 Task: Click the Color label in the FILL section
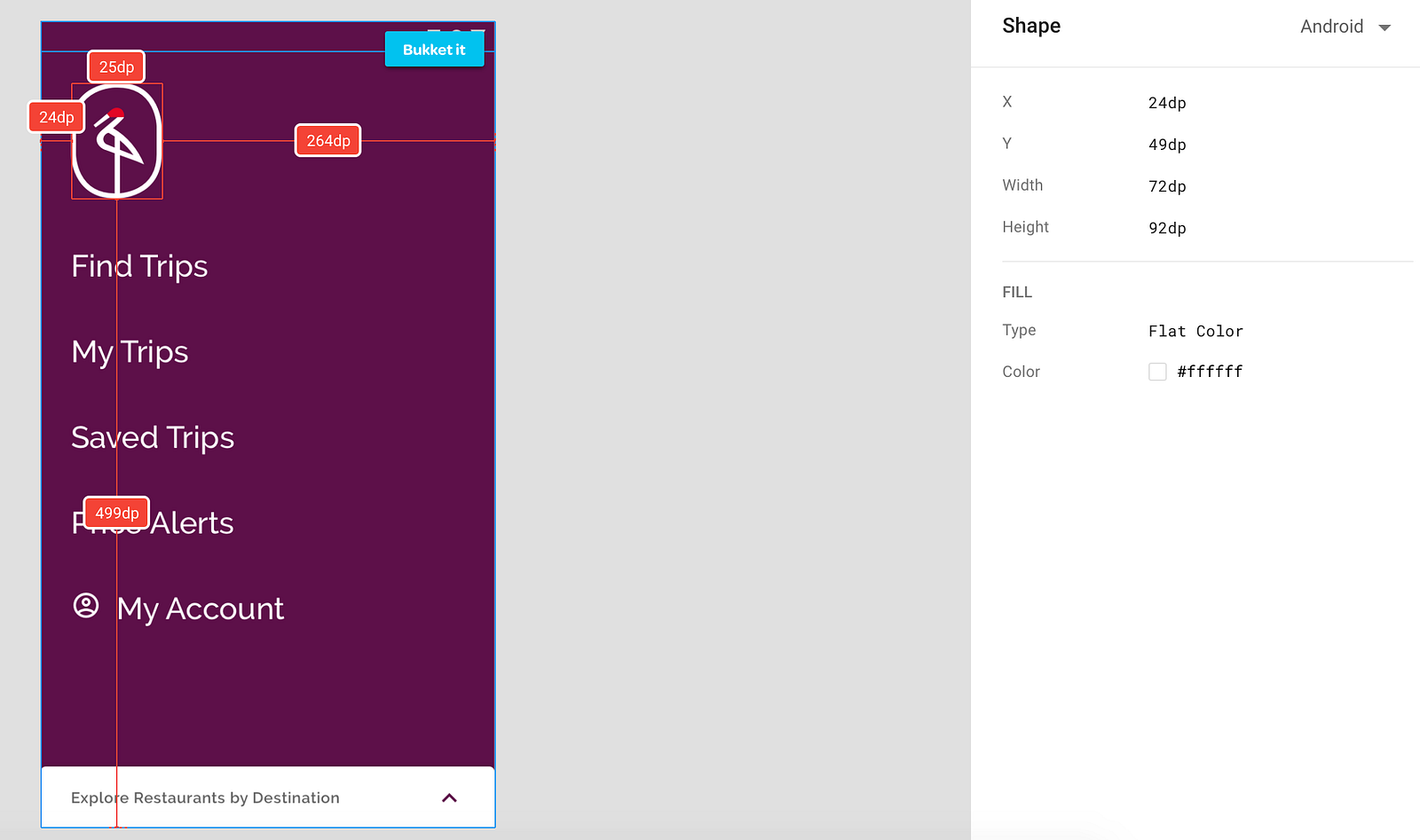coord(1021,372)
